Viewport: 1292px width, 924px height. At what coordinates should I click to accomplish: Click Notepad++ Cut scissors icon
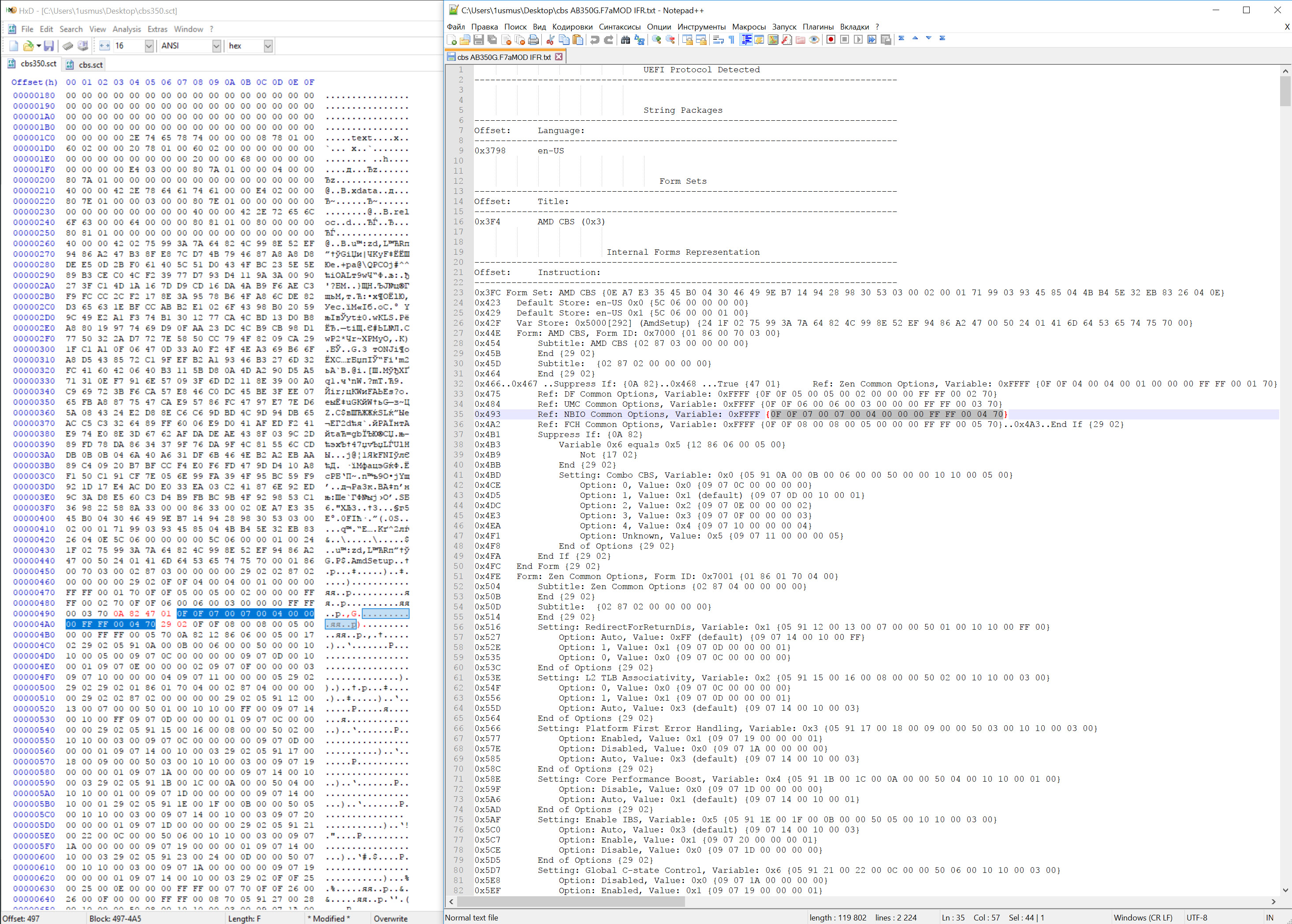coord(551,39)
